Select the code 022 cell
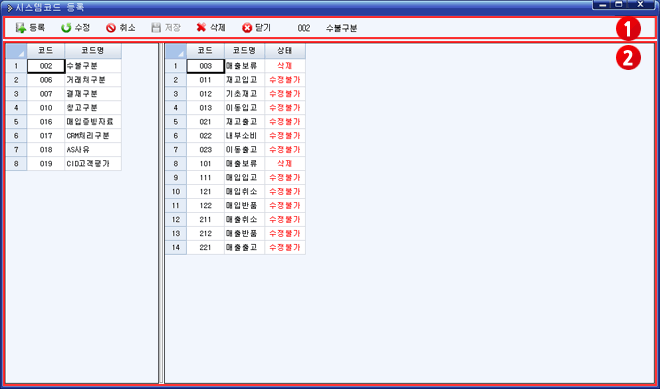 (x=205, y=136)
